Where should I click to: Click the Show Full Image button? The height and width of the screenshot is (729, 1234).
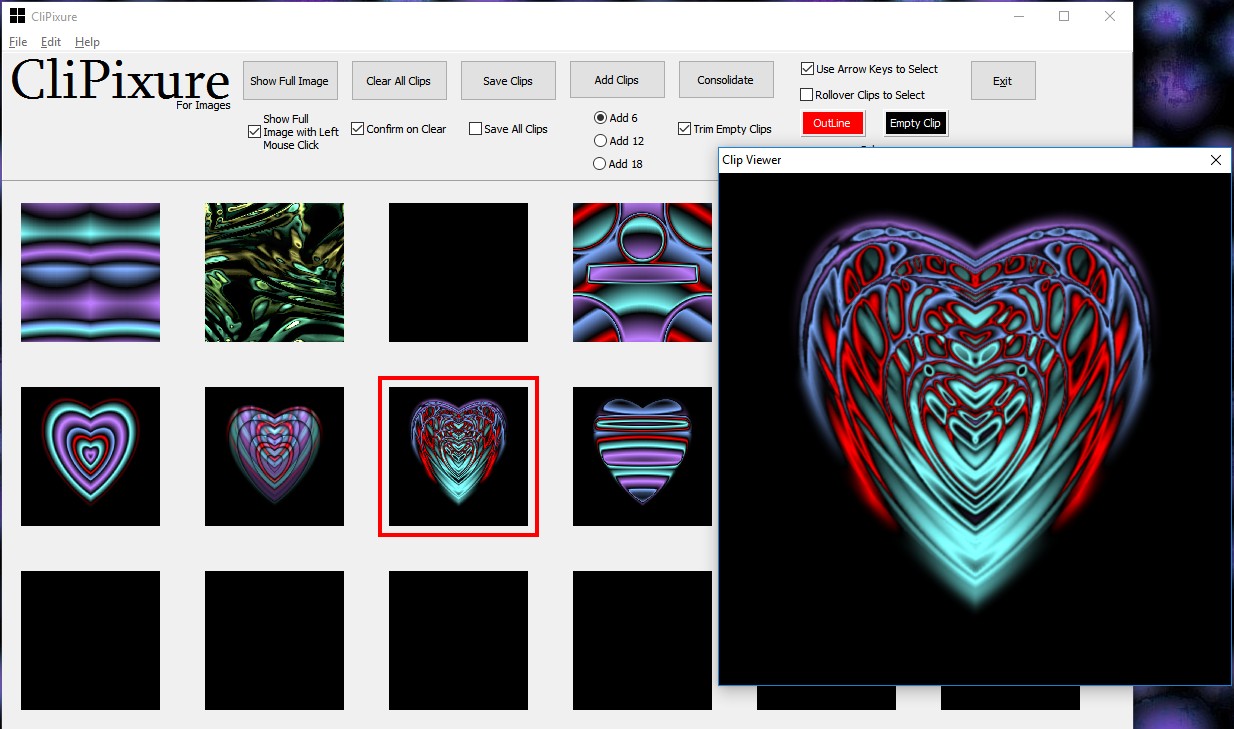click(x=290, y=81)
